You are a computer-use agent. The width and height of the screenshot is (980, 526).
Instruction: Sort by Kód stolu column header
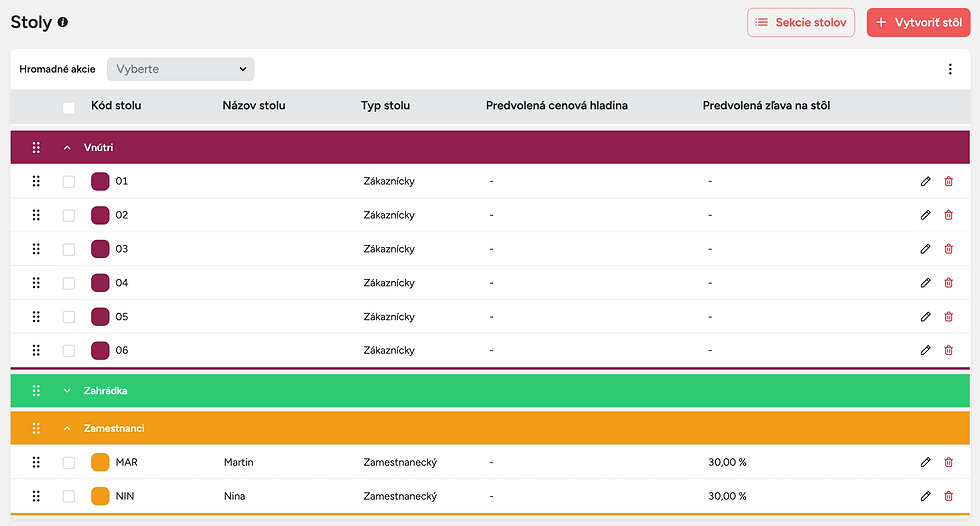tap(116, 106)
